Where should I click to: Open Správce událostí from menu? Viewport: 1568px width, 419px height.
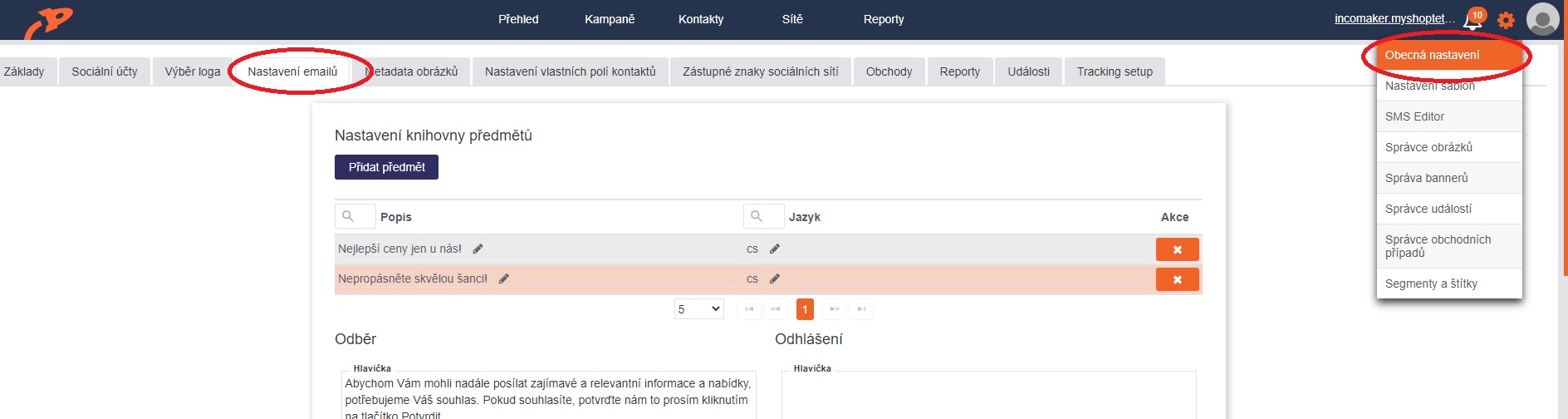pos(1449,209)
